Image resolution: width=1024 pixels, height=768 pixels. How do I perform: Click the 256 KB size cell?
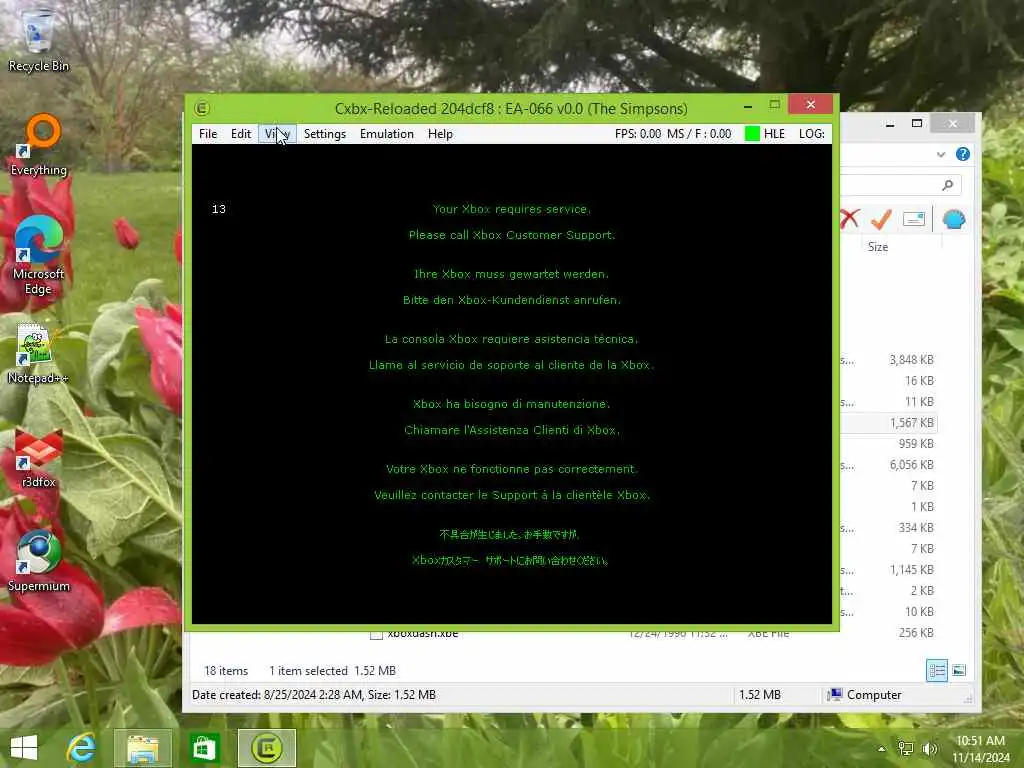(x=916, y=633)
